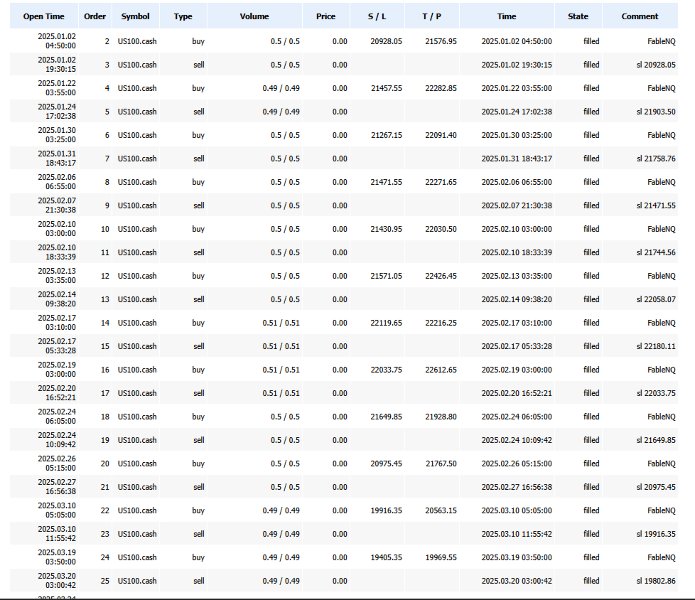695x600 pixels.
Task: Click the State column header
Action: 578,16
